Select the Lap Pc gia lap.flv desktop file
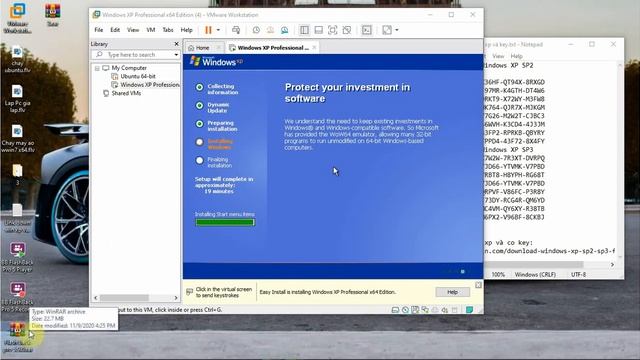Screen dimensions: 640x360 tap(17, 99)
